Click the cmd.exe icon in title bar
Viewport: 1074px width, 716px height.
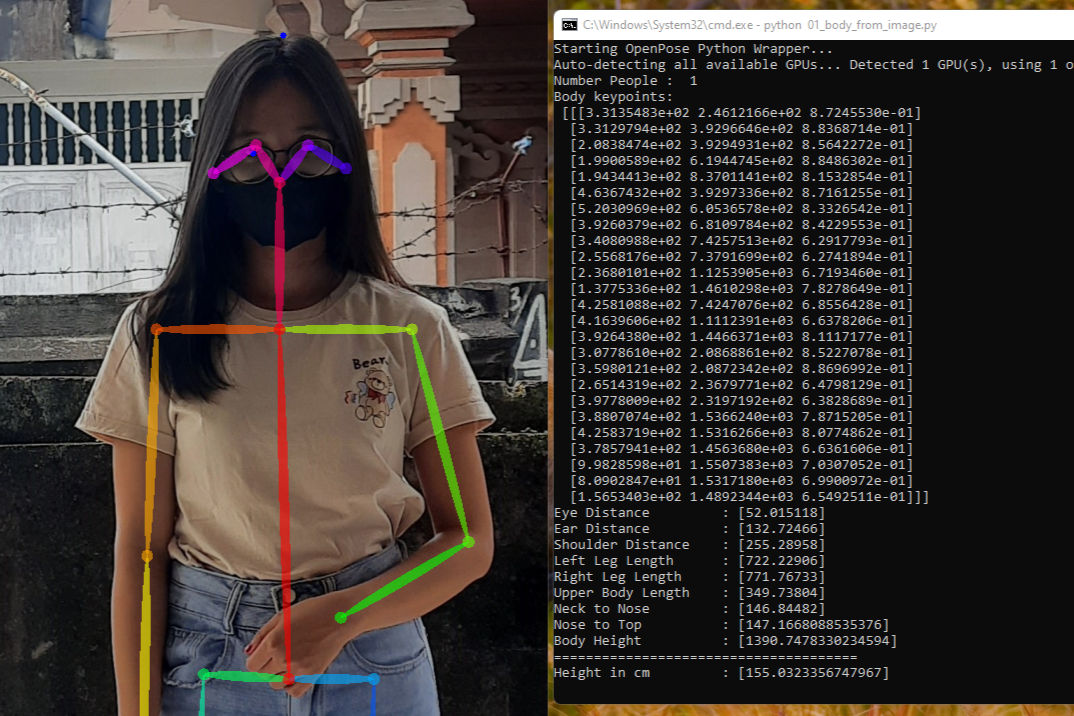[568, 24]
